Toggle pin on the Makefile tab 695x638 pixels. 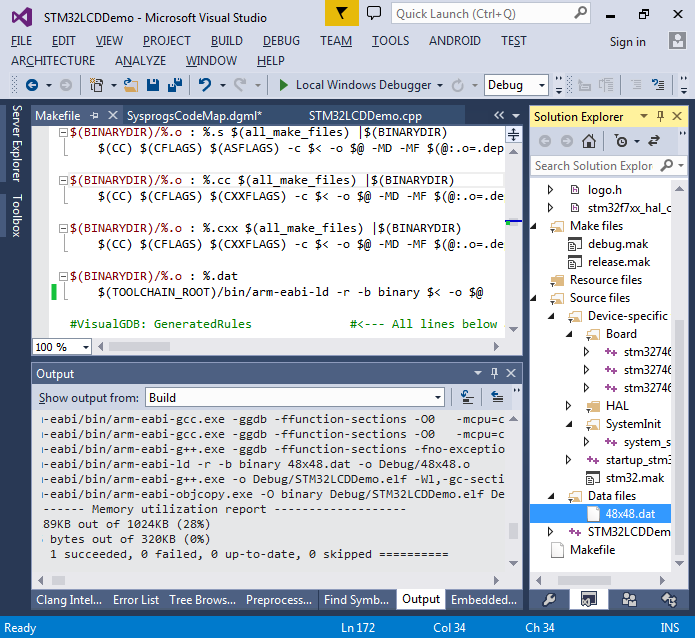[94, 116]
